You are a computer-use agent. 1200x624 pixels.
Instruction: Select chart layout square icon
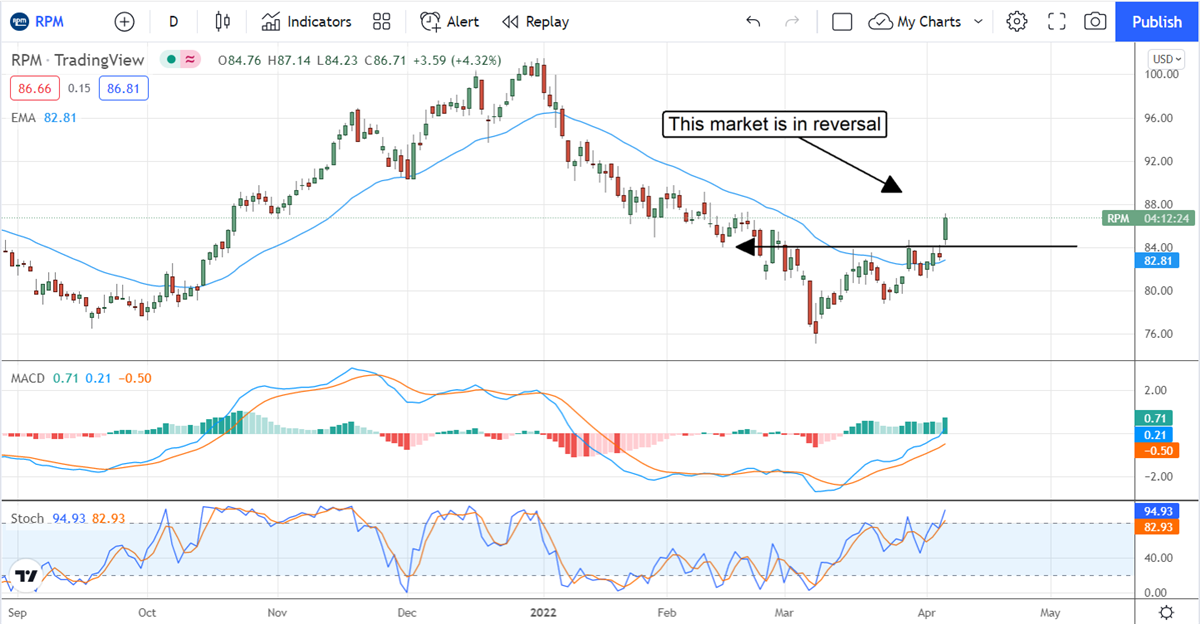(x=842, y=21)
